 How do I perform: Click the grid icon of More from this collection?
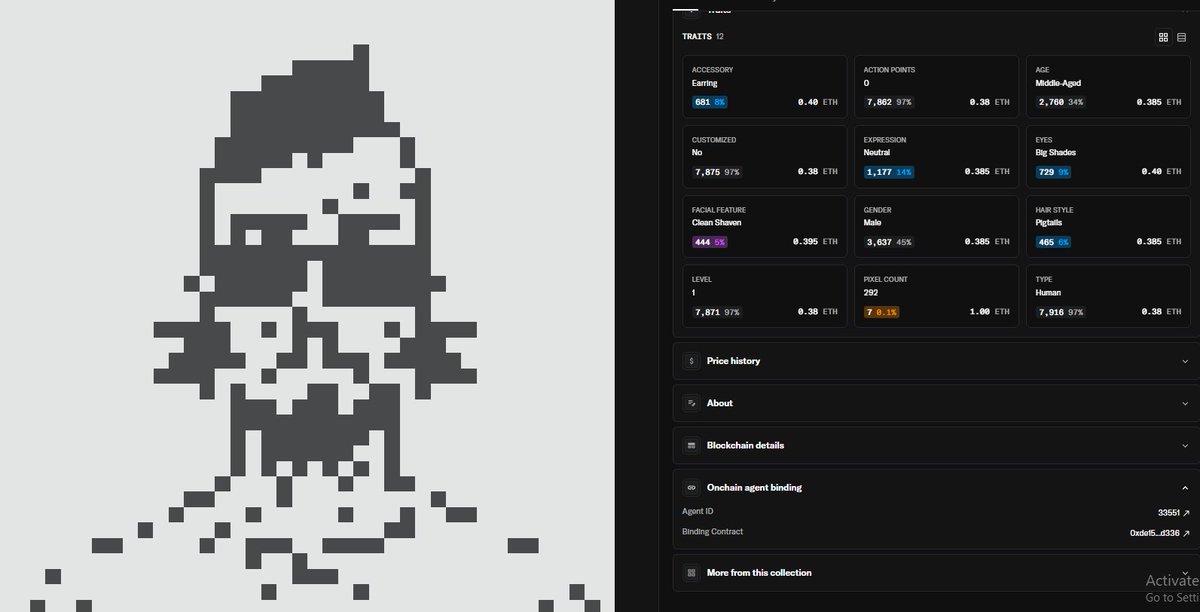point(690,573)
